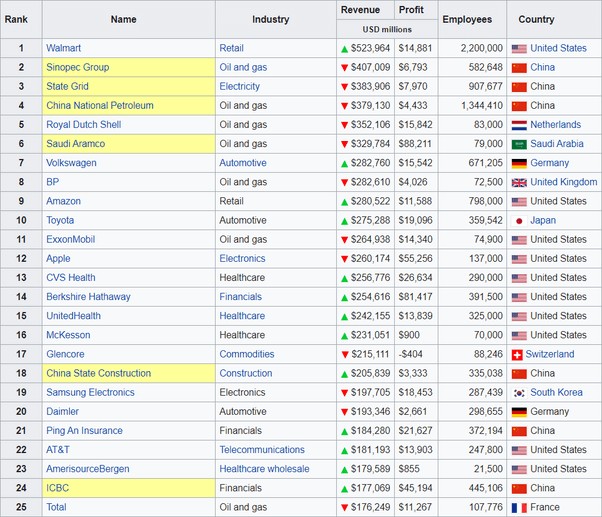
Task: Click the Switzerland flag icon
Action: tap(517, 355)
